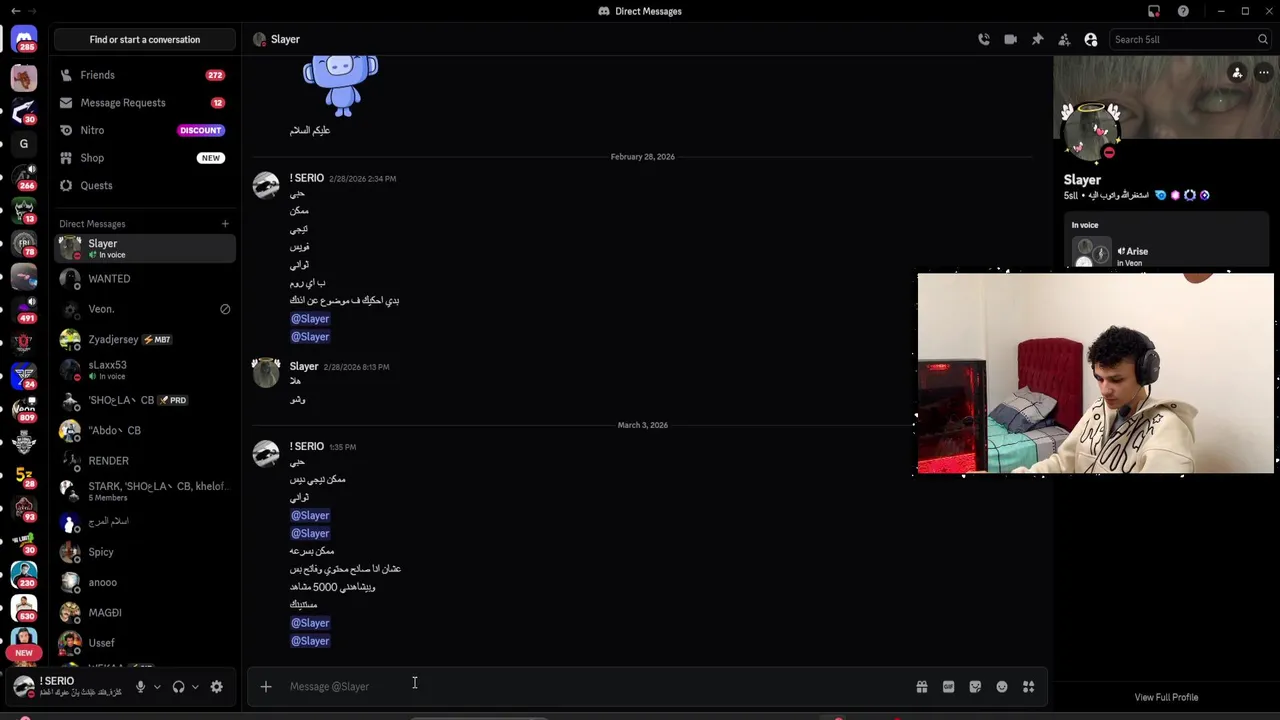
Task: Open the Shop page
Action: (145, 158)
